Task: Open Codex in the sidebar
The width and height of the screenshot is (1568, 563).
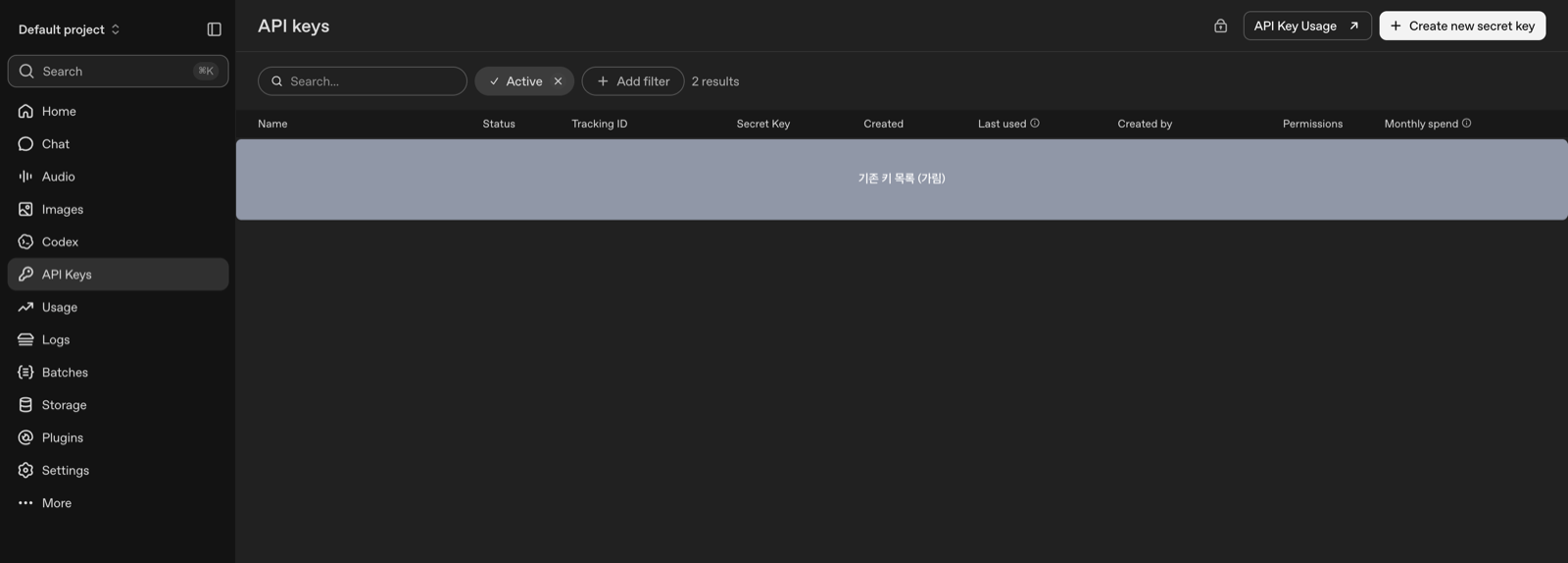Action: [118, 241]
